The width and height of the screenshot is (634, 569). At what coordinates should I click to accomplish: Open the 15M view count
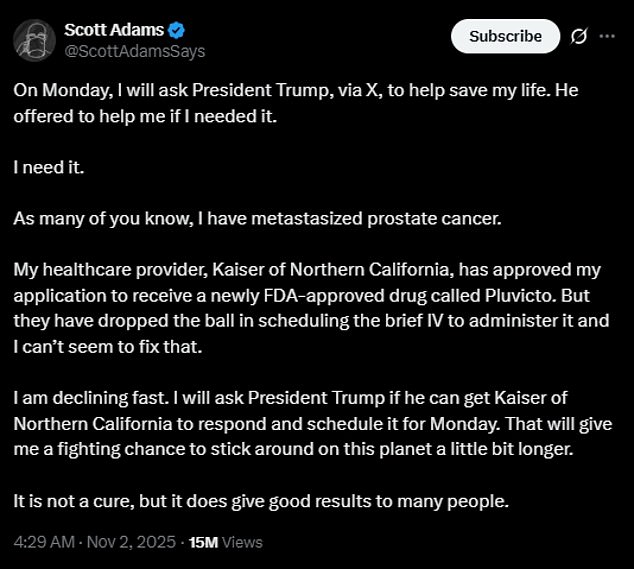[203, 542]
